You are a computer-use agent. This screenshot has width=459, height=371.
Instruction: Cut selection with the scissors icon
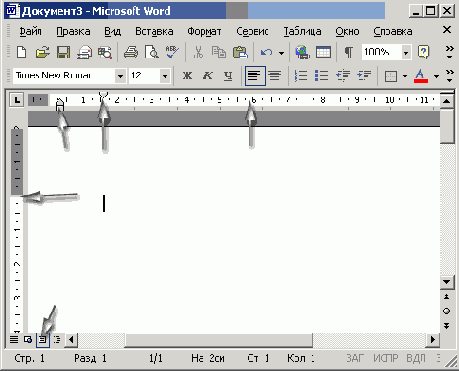pyautogui.click(x=198, y=52)
